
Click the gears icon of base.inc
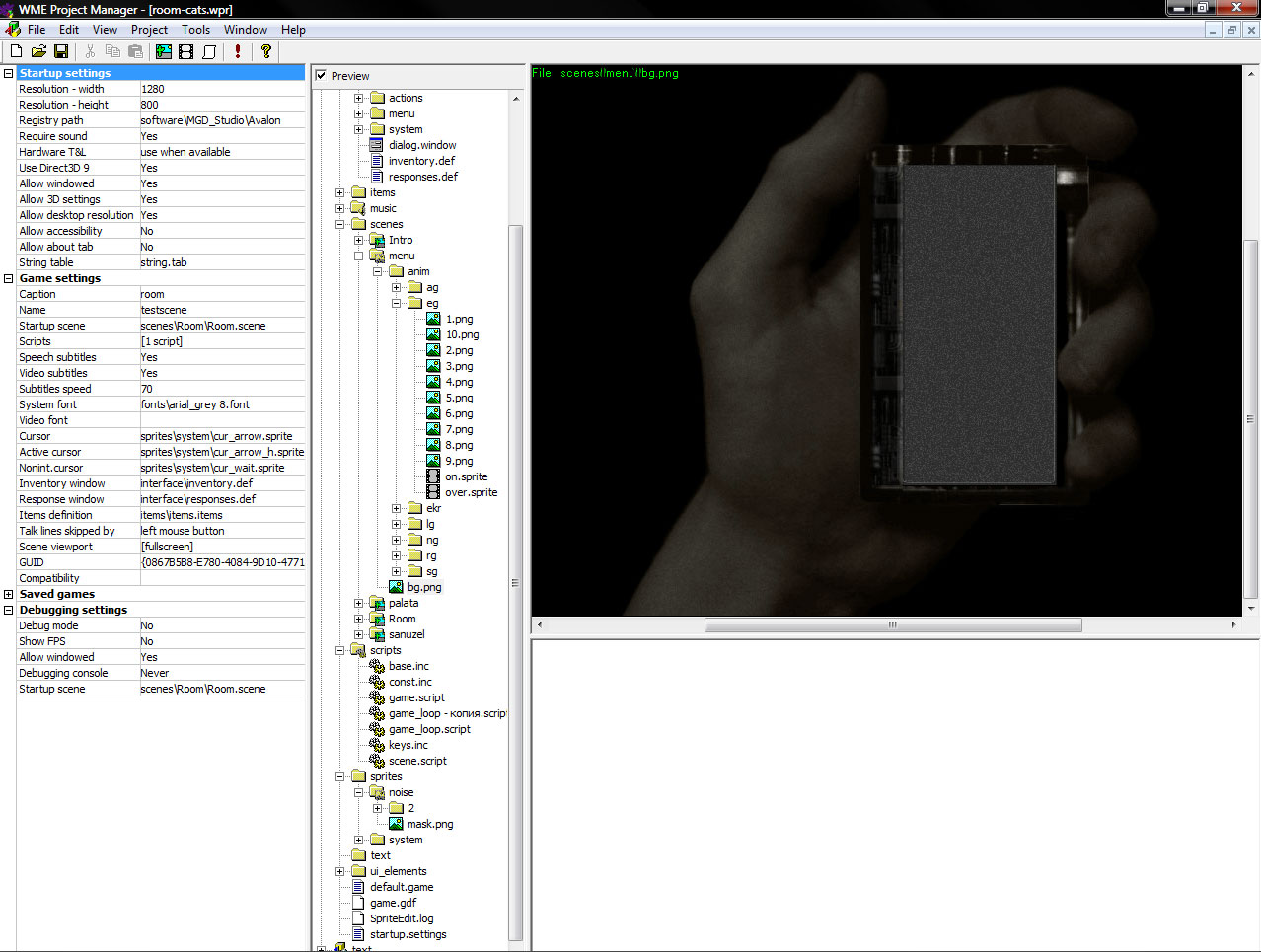coord(377,666)
